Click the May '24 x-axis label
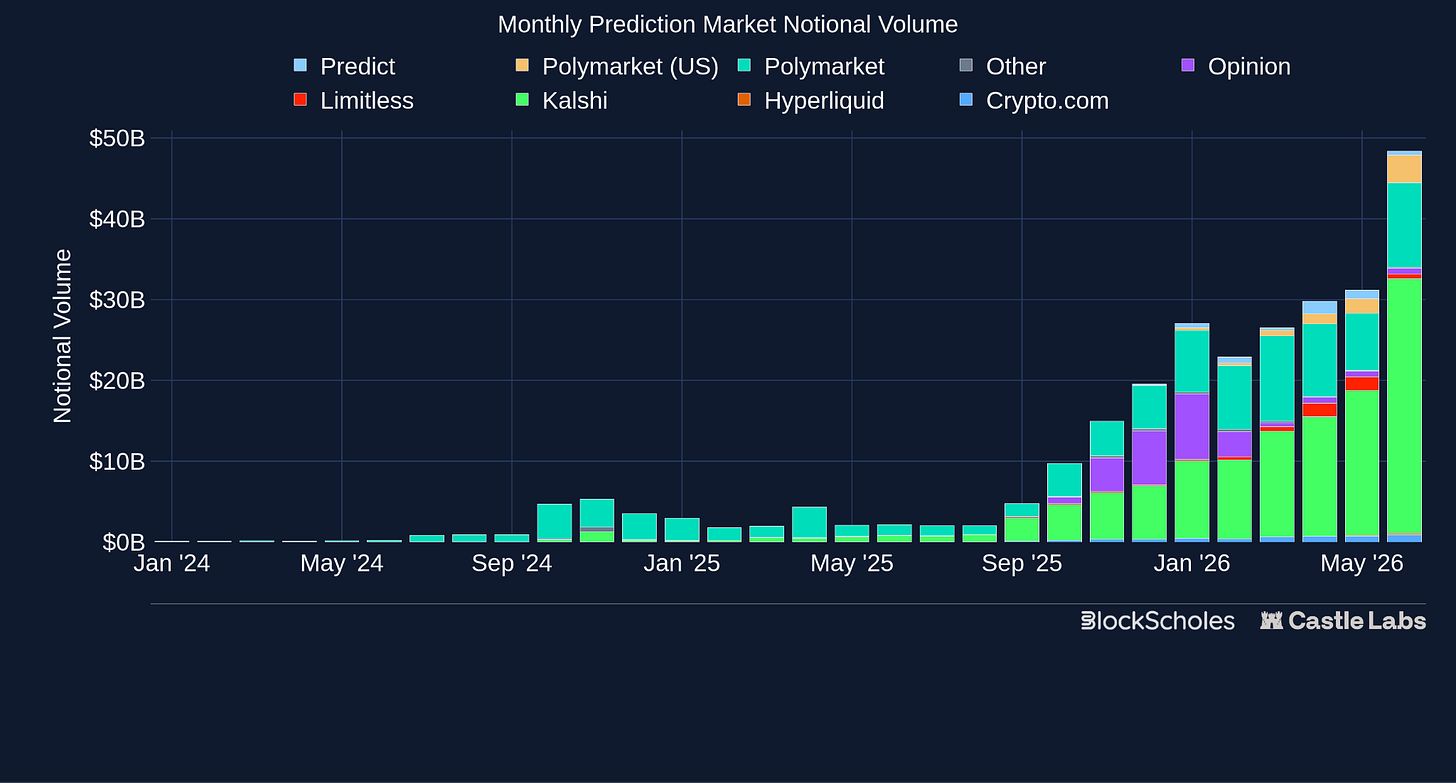1456x783 pixels. (x=342, y=564)
